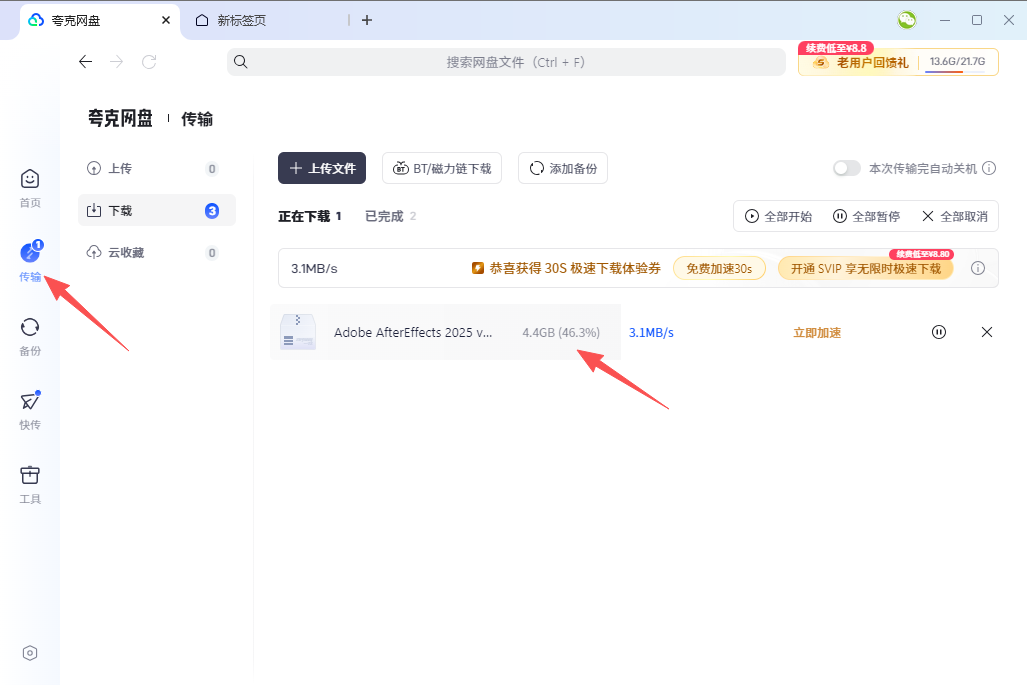Open the 工具 tools icon in sidebar
This screenshot has height=685, width=1027.
29,478
